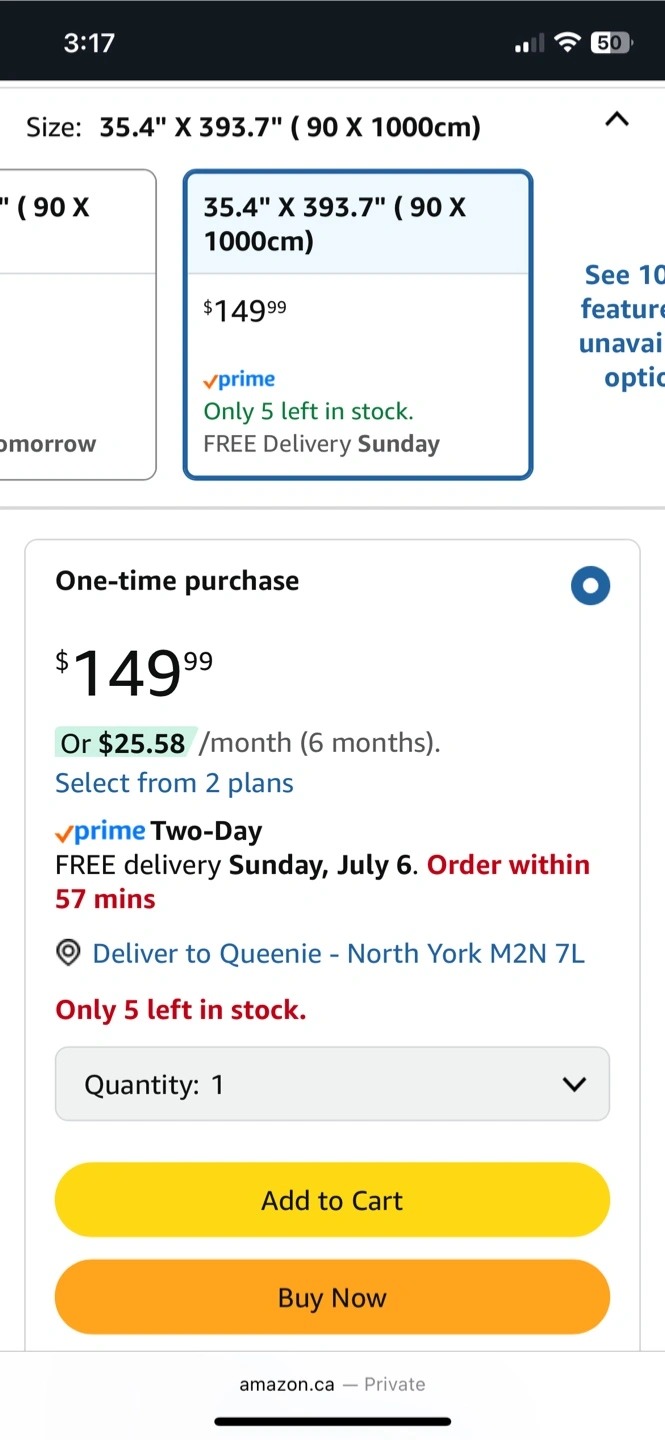Collapse the Size section chevron
The width and height of the screenshot is (665, 1440).
617,120
